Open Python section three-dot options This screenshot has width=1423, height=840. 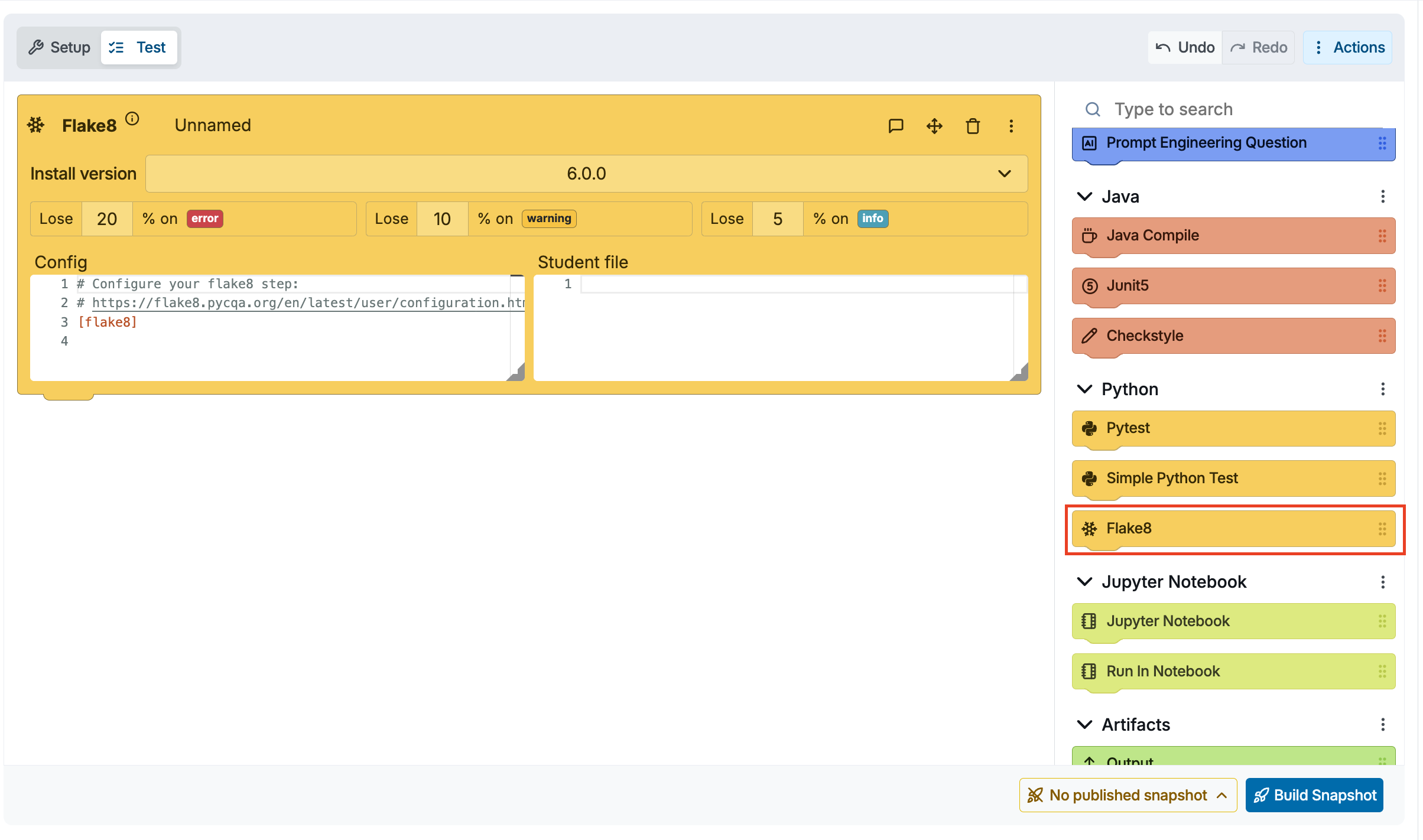[1383, 389]
